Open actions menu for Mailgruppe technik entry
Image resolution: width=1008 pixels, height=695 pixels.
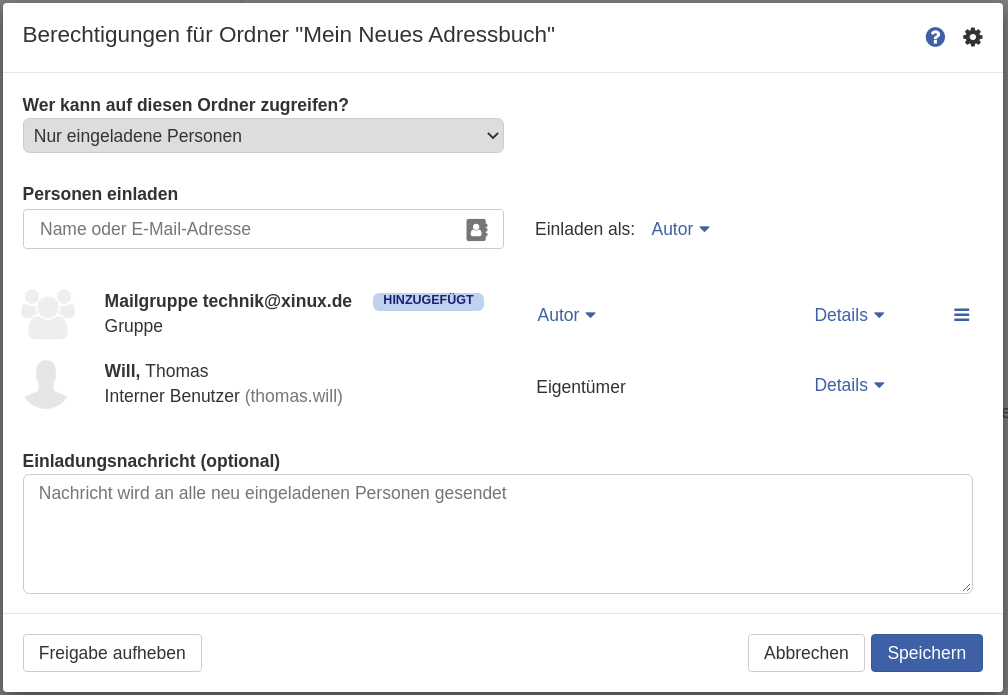click(961, 315)
